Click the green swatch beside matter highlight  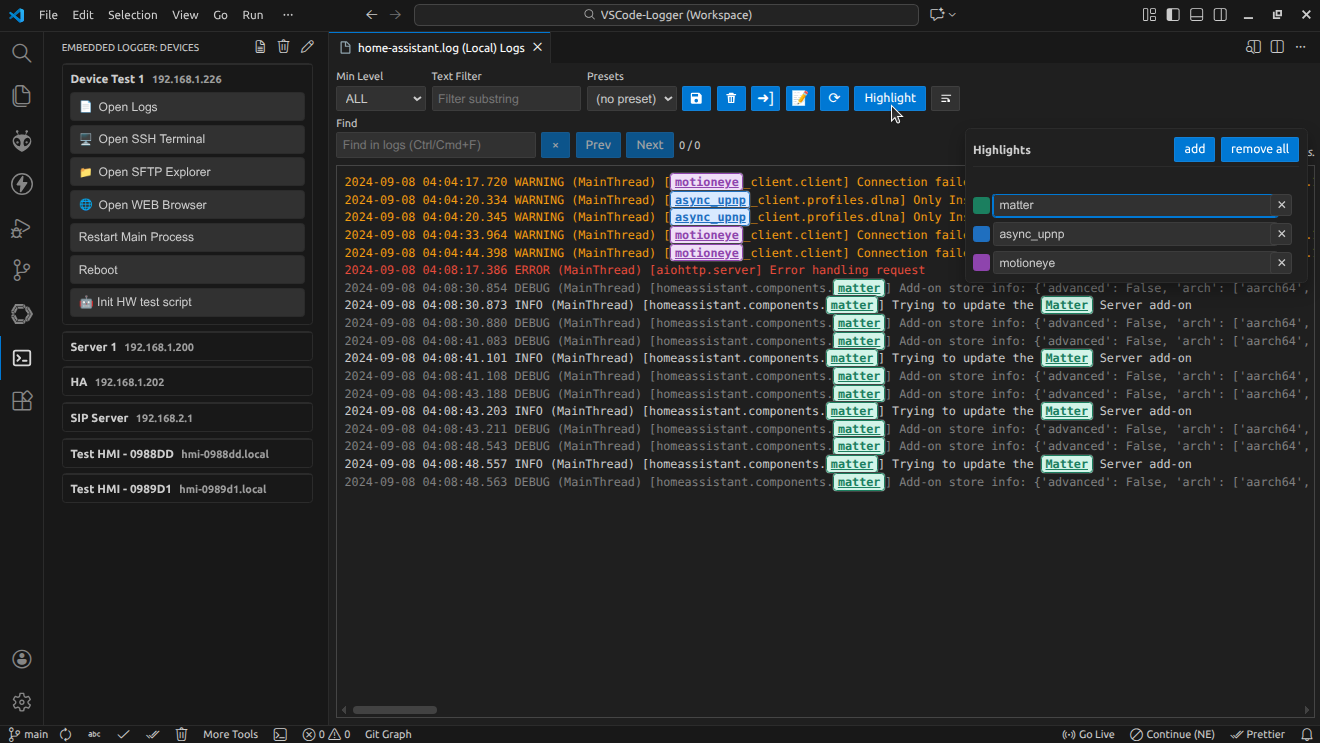(981, 204)
